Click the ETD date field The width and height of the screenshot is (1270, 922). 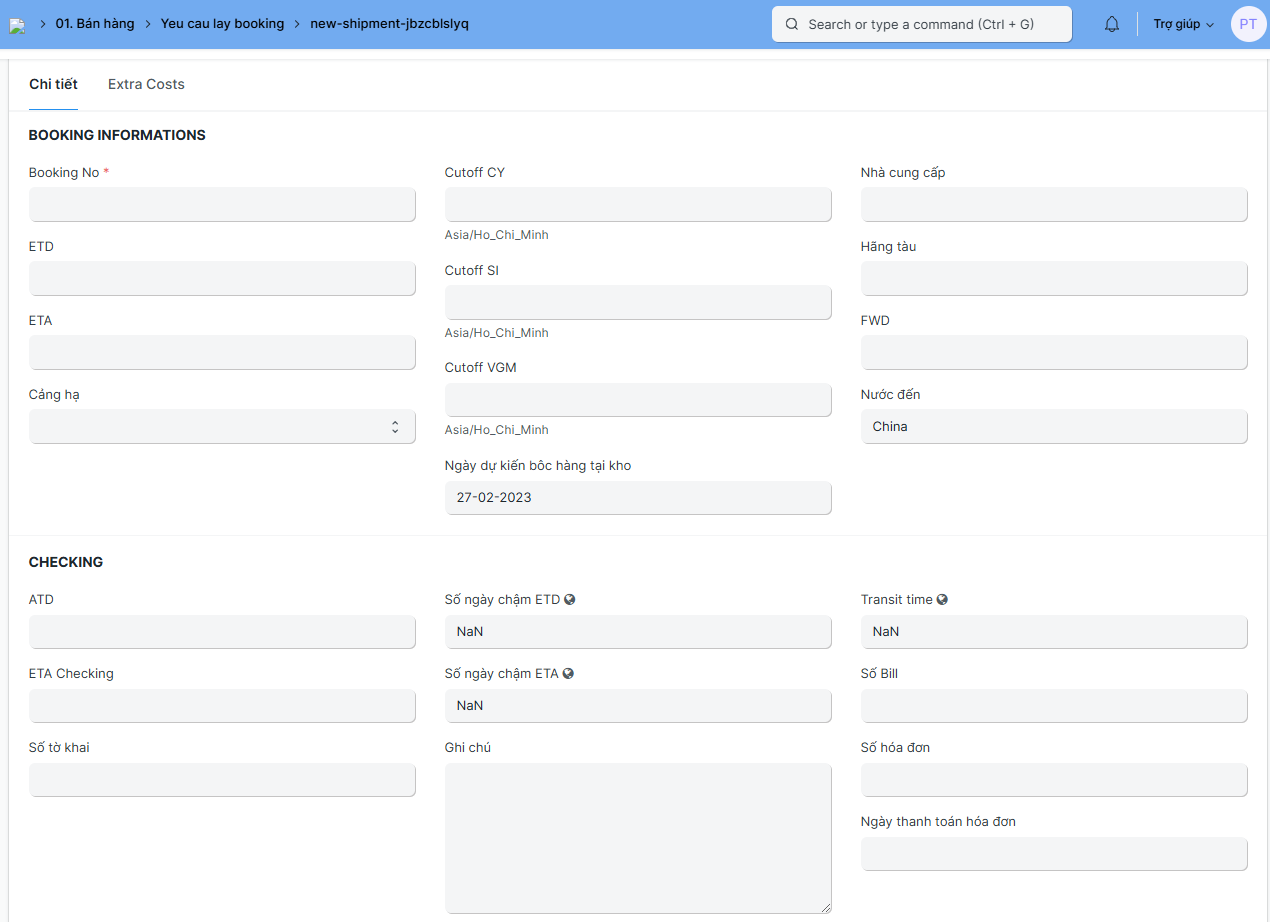pos(222,279)
